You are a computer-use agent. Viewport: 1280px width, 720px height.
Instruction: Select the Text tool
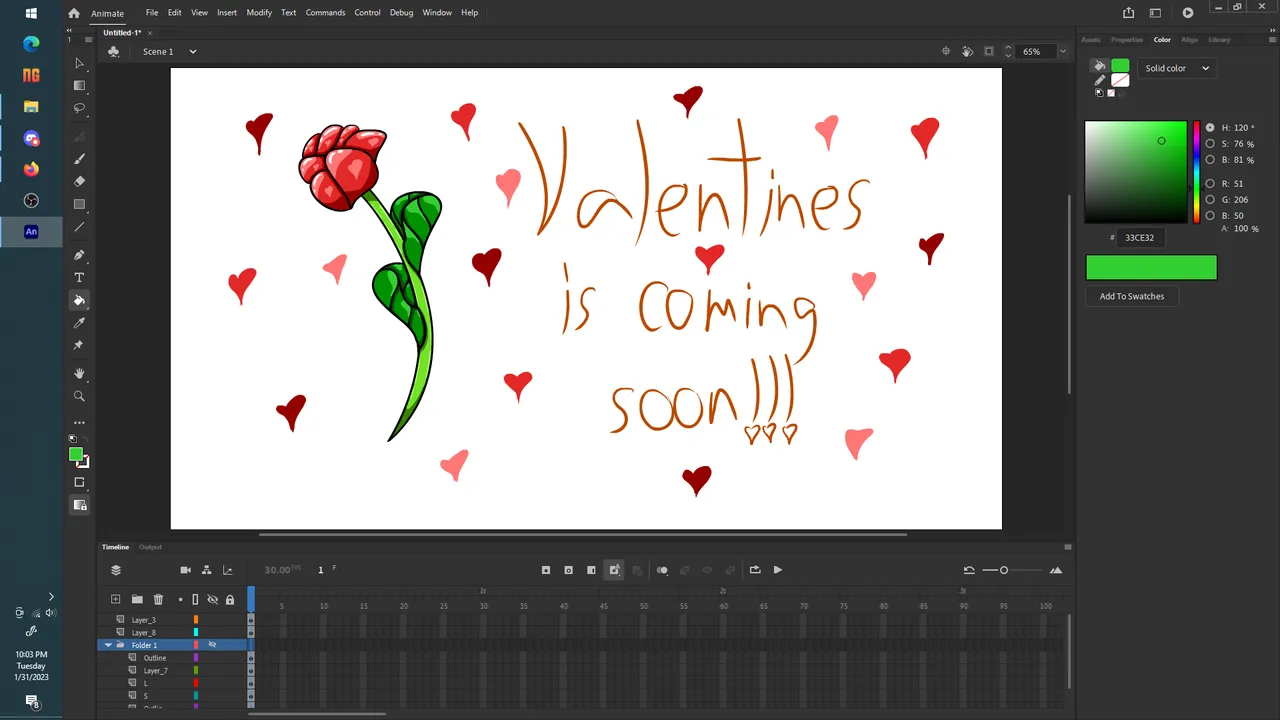pyautogui.click(x=80, y=277)
